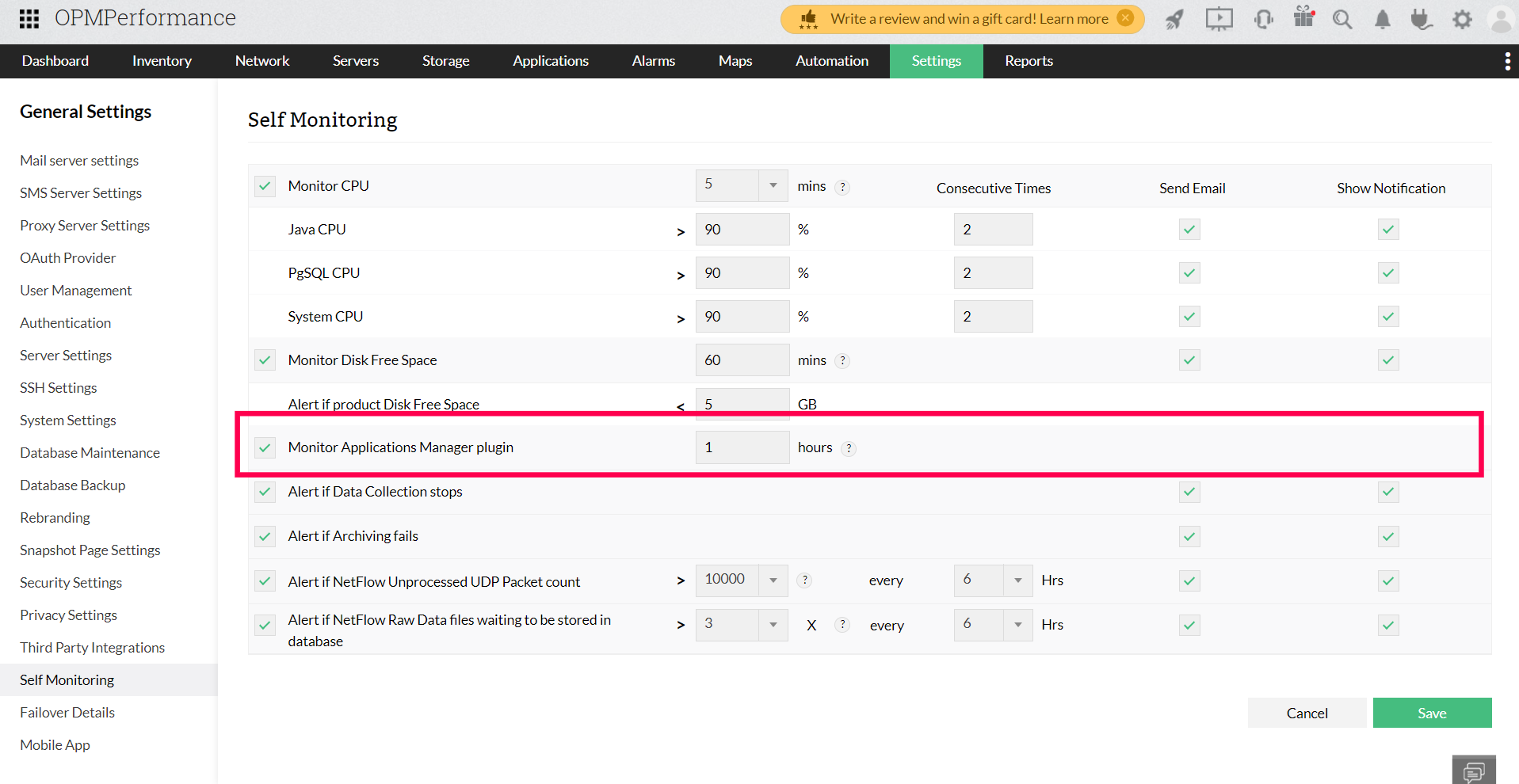Open the demo video presentation icon

click(x=1219, y=18)
